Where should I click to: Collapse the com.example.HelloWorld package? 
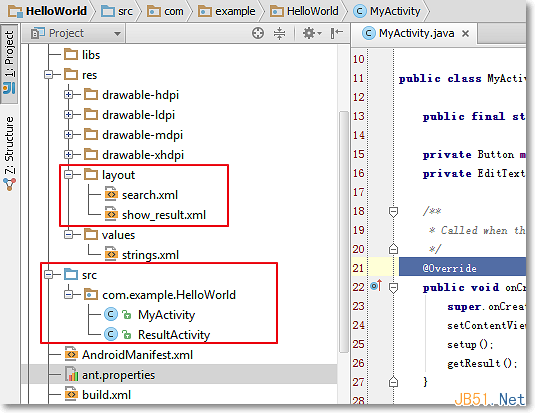pyautogui.click(x=69, y=295)
